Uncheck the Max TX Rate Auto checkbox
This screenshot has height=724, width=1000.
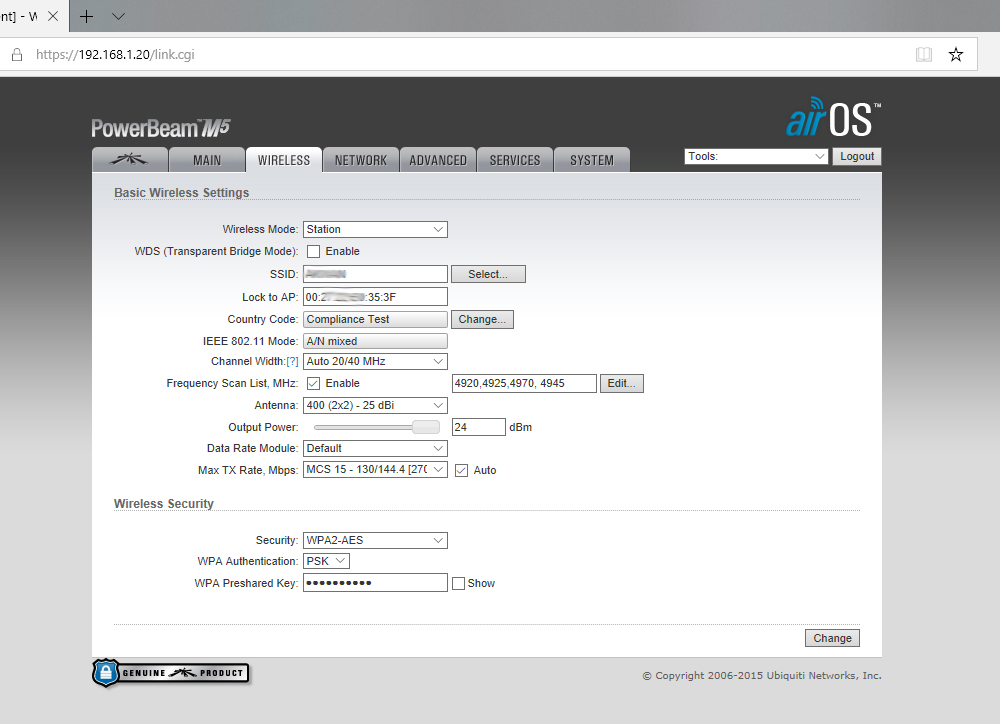(x=461, y=470)
